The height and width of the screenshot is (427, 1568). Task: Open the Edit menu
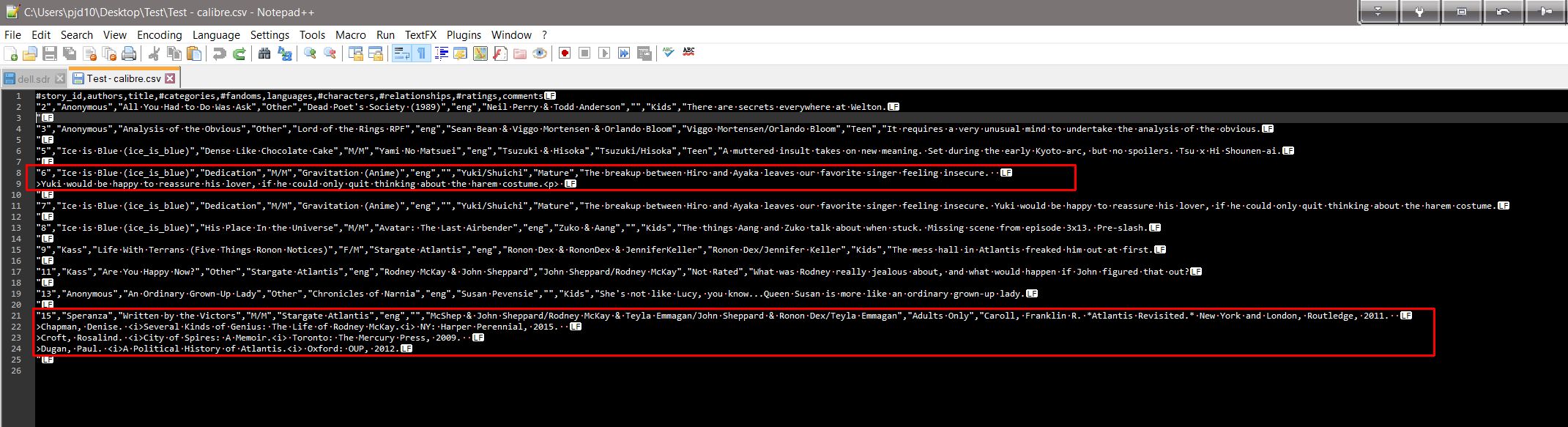(41, 34)
